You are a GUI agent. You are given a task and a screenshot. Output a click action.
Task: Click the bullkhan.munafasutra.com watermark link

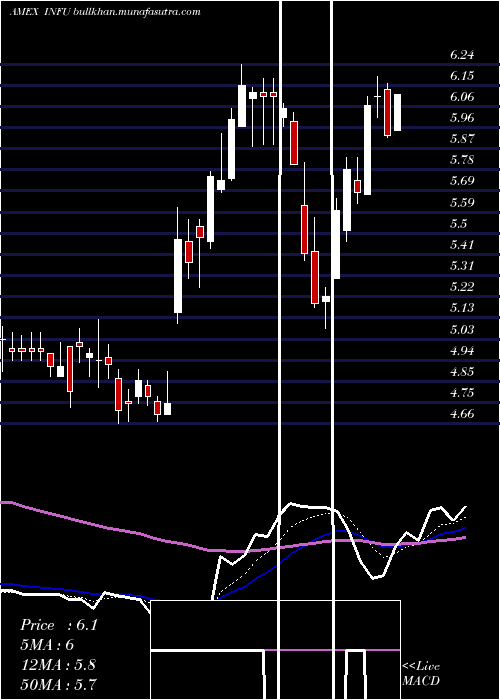(x=136, y=12)
